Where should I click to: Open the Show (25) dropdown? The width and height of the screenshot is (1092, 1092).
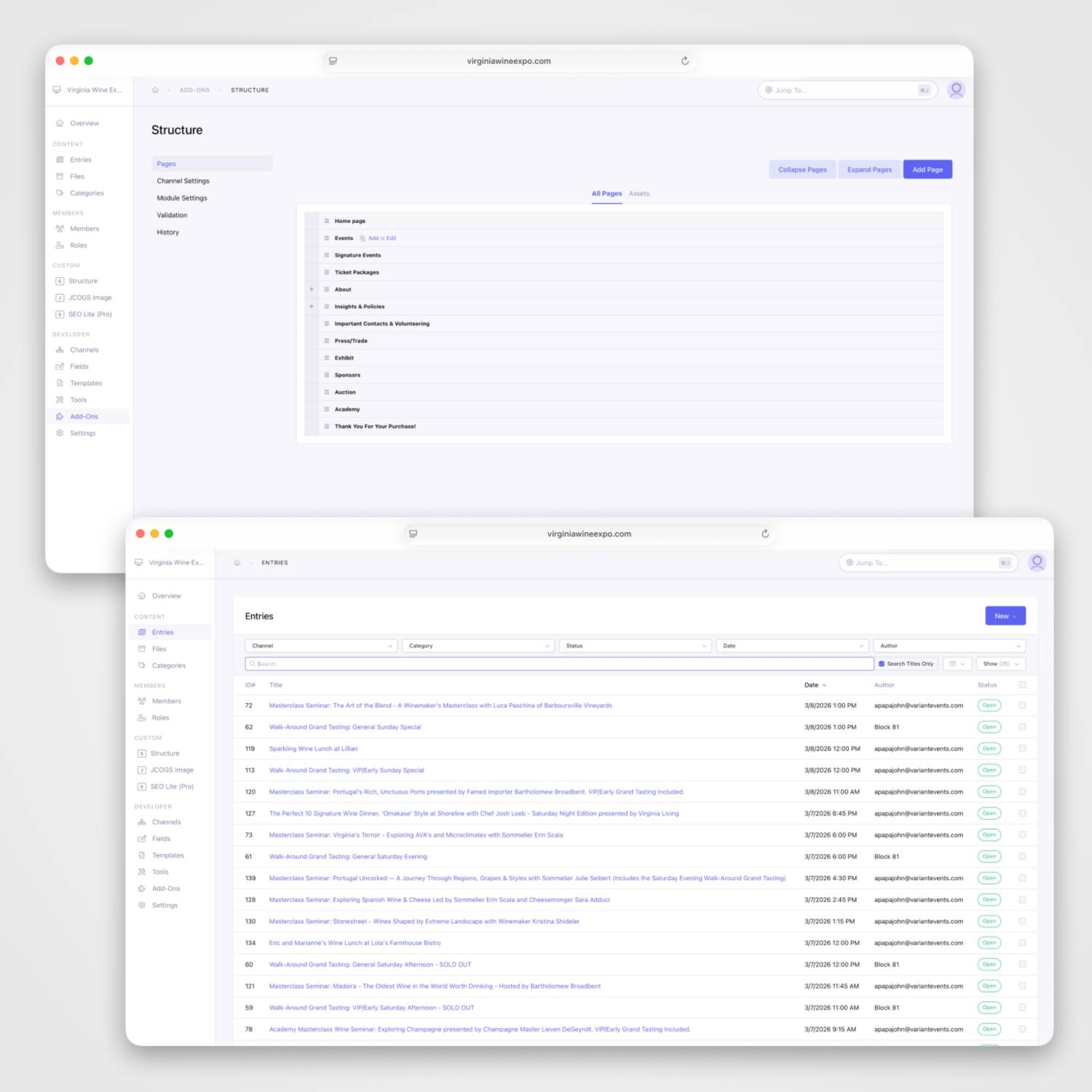tap(1000, 664)
